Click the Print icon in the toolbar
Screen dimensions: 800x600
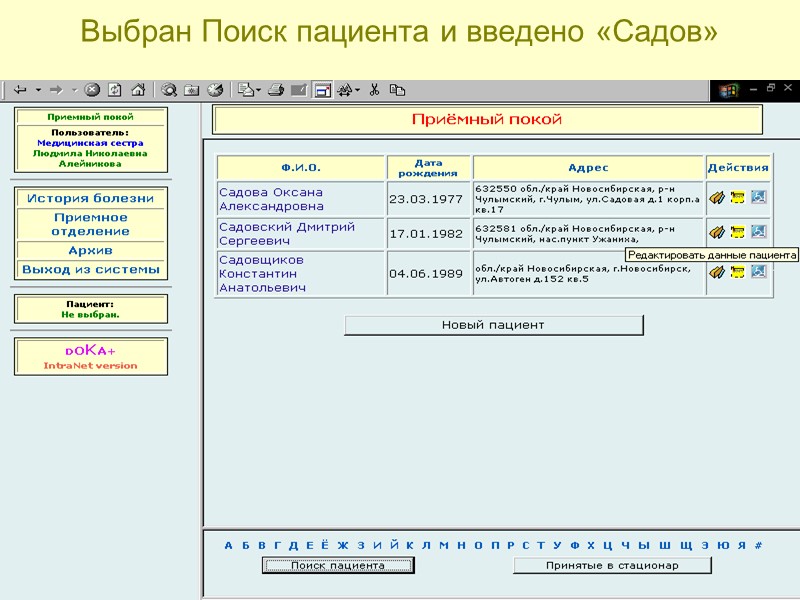pos(275,87)
